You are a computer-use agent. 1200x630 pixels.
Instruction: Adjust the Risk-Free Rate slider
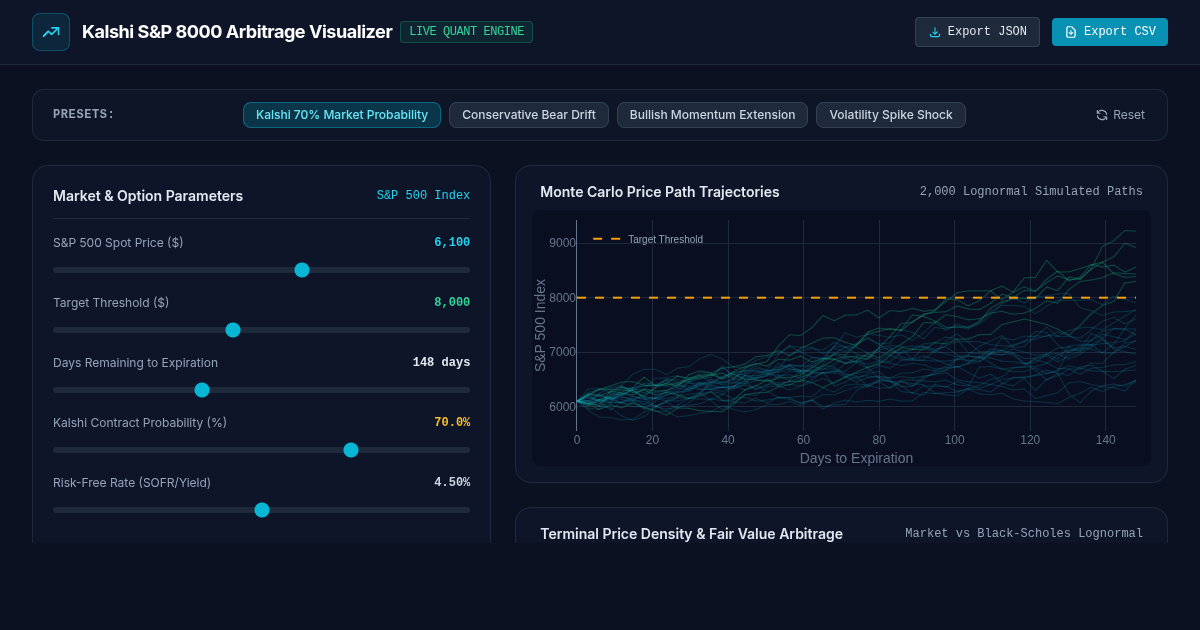point(261,510)
